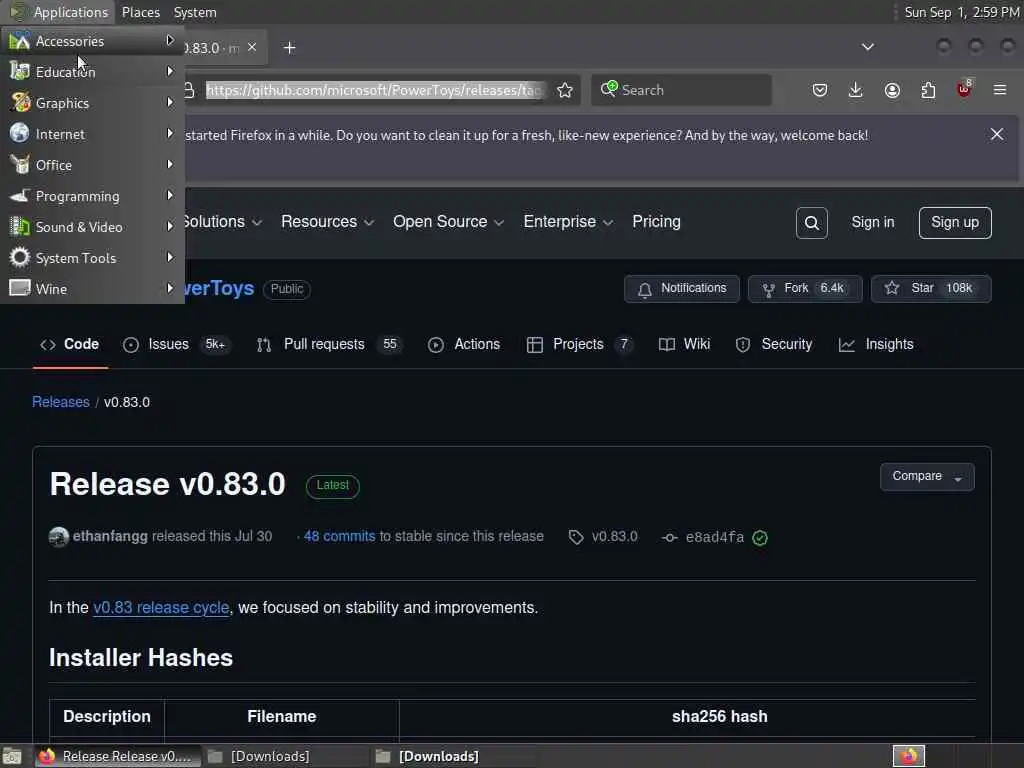
Task: Dismiss the Firefox refresh notification bar
Action: [x=997, y=134]
